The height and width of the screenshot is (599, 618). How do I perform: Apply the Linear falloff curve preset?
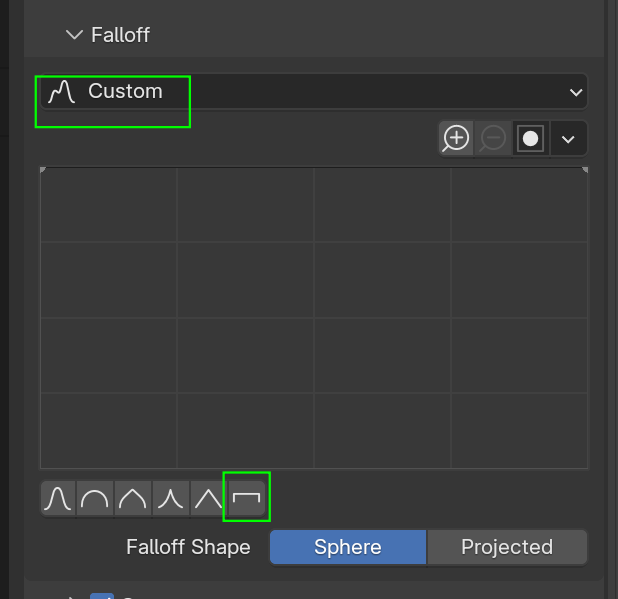208,498
